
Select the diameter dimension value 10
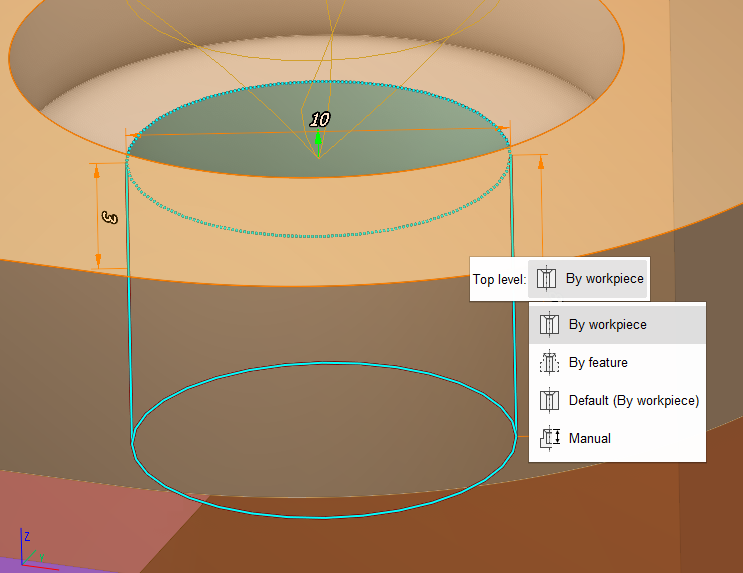(x=320, y=119)
